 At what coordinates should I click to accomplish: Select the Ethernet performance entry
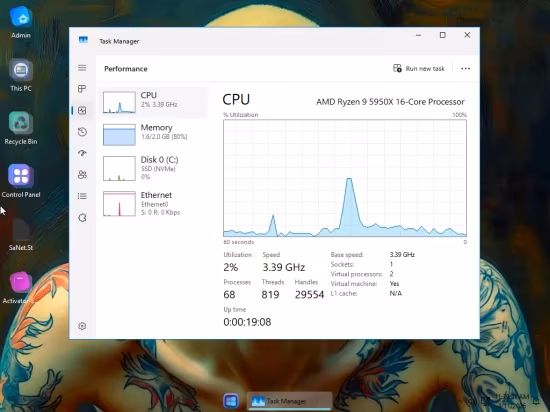[154, 203]
